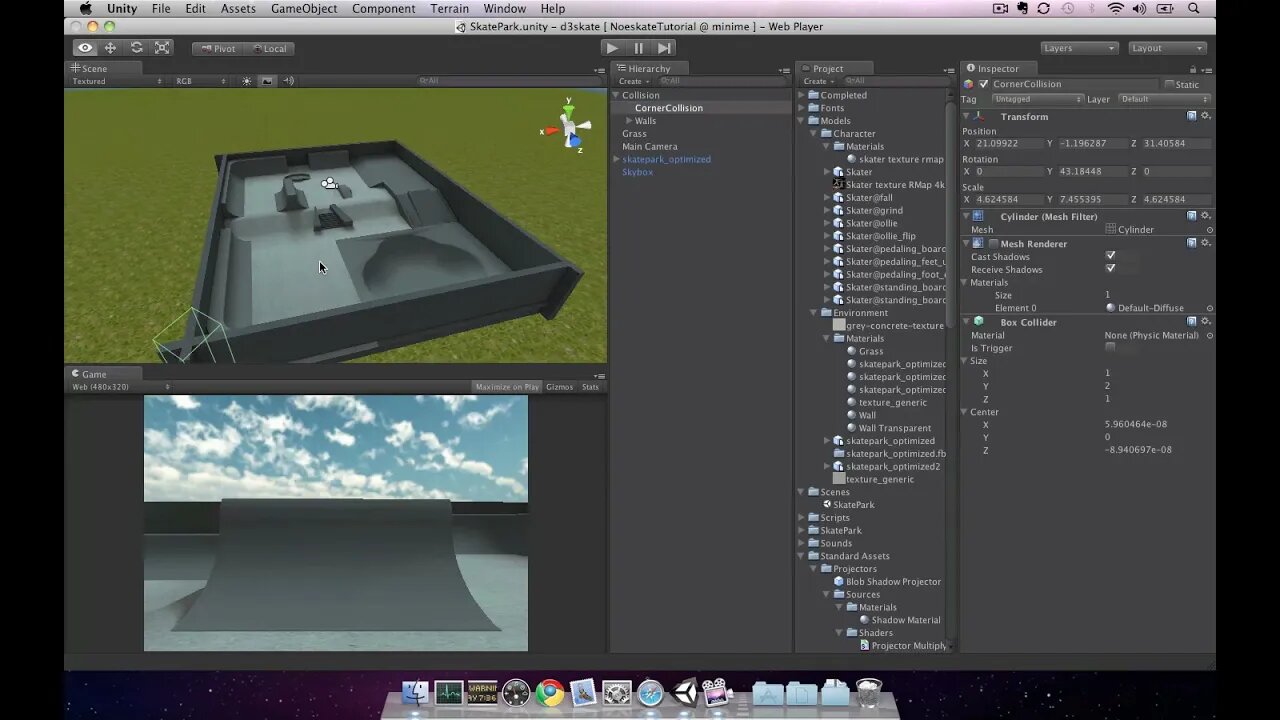1280x720 pixels.
Task: Open the Web (480x320) aspect dropdown
Action: point(119,387)
